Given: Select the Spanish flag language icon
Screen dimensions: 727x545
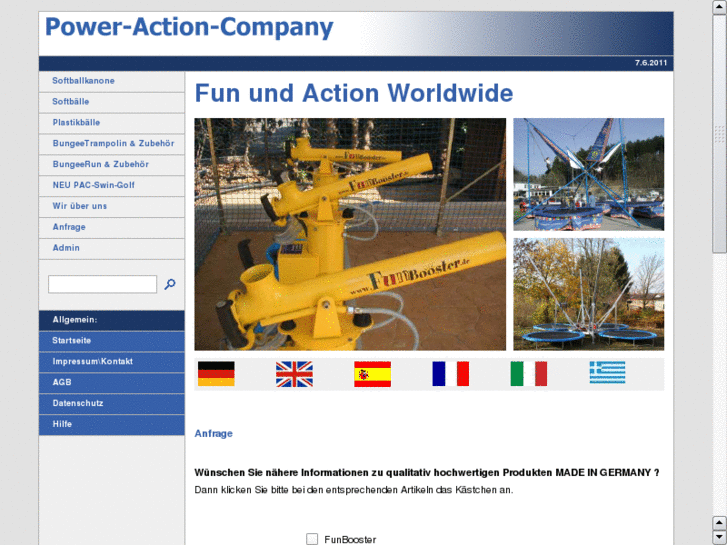Looking at the screenshot, I should point(372,374).
